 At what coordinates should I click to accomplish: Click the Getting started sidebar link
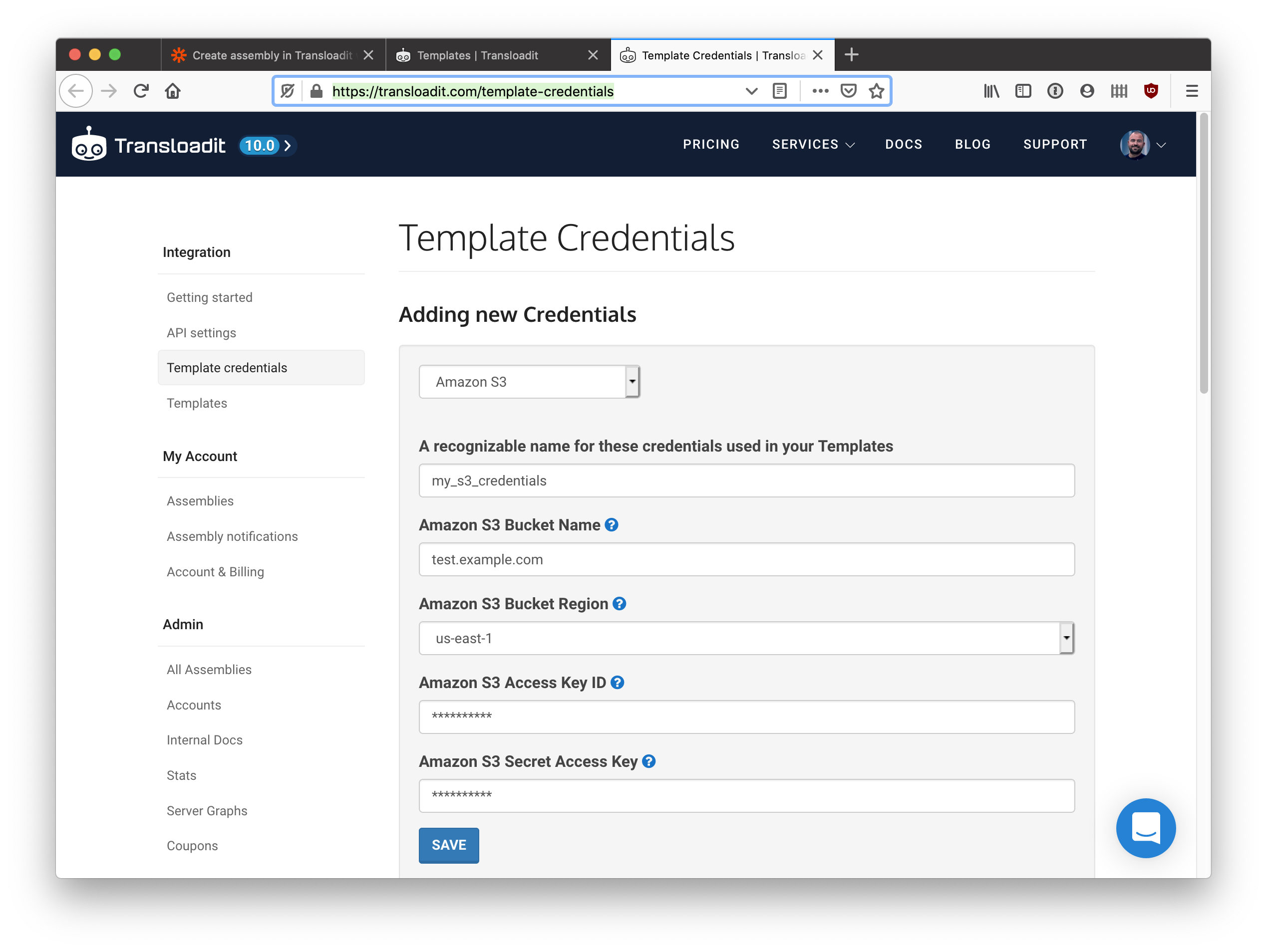[210, 297]
